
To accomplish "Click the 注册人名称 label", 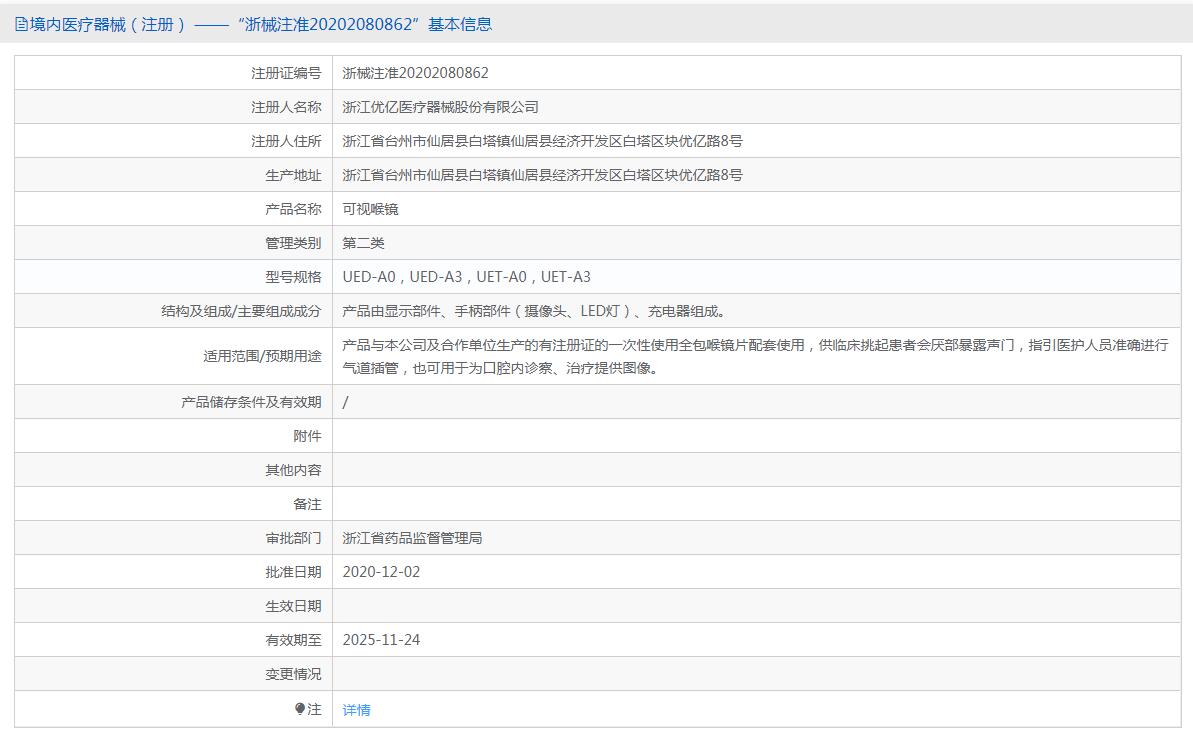I will point(286,107).
